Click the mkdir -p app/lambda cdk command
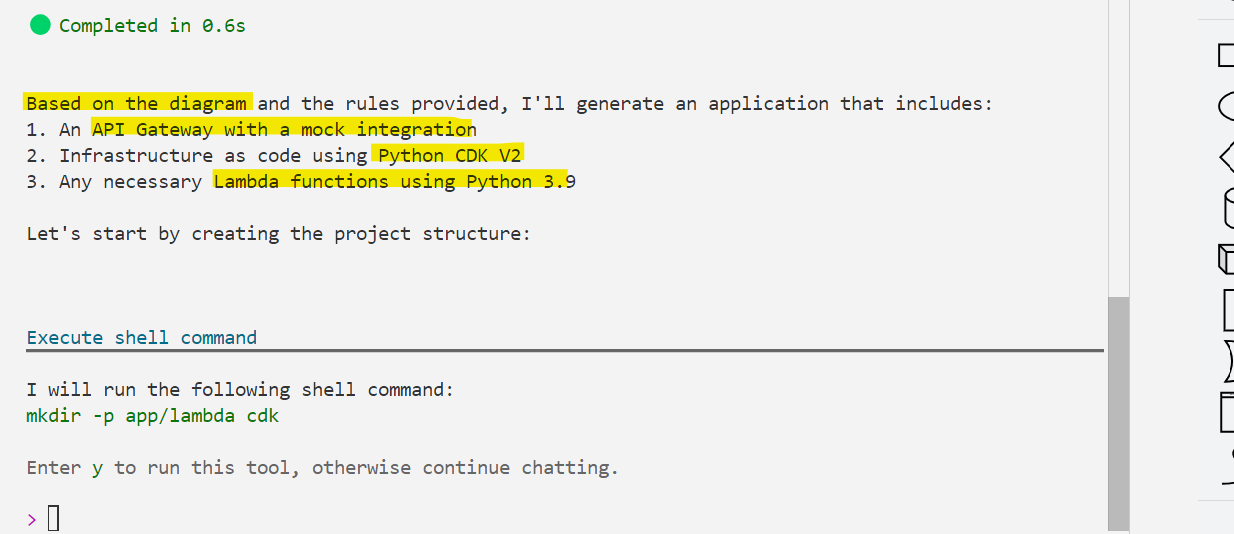Screen dimensions: 1234x534 click(x=152, y=415)
